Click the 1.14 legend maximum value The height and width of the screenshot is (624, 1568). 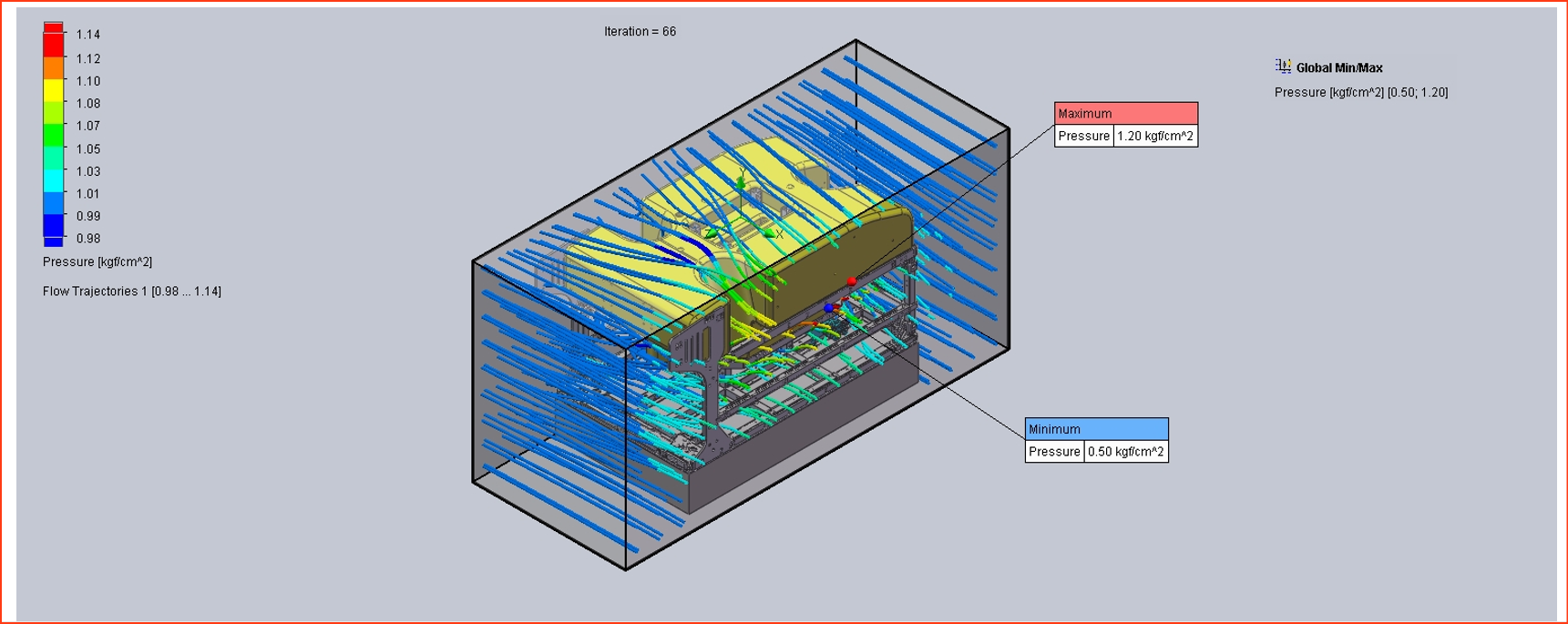tap(88, 35)
